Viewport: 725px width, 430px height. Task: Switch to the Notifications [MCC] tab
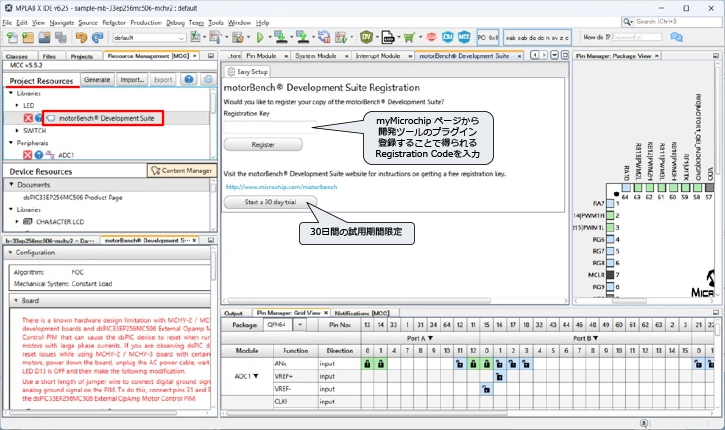coord(363,313)
